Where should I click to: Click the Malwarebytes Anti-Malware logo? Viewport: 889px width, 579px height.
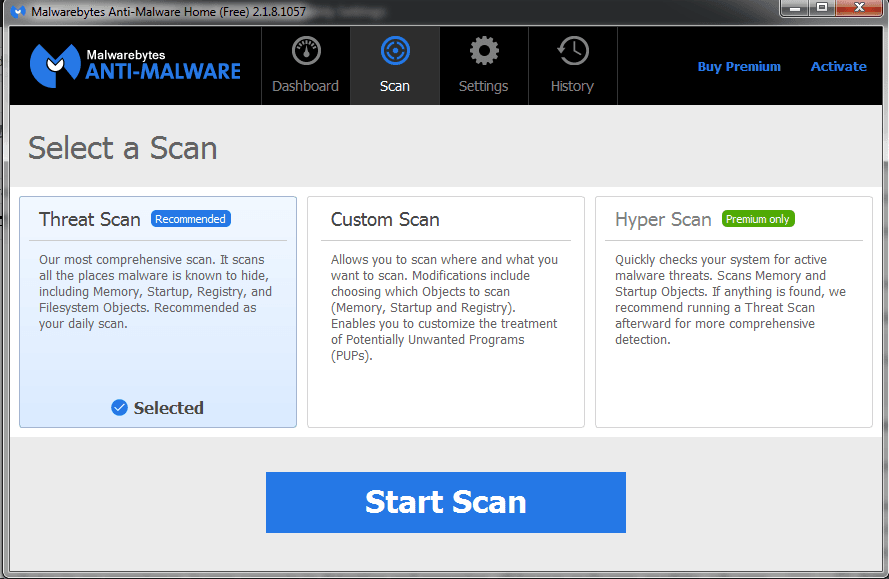pos(135,66)
